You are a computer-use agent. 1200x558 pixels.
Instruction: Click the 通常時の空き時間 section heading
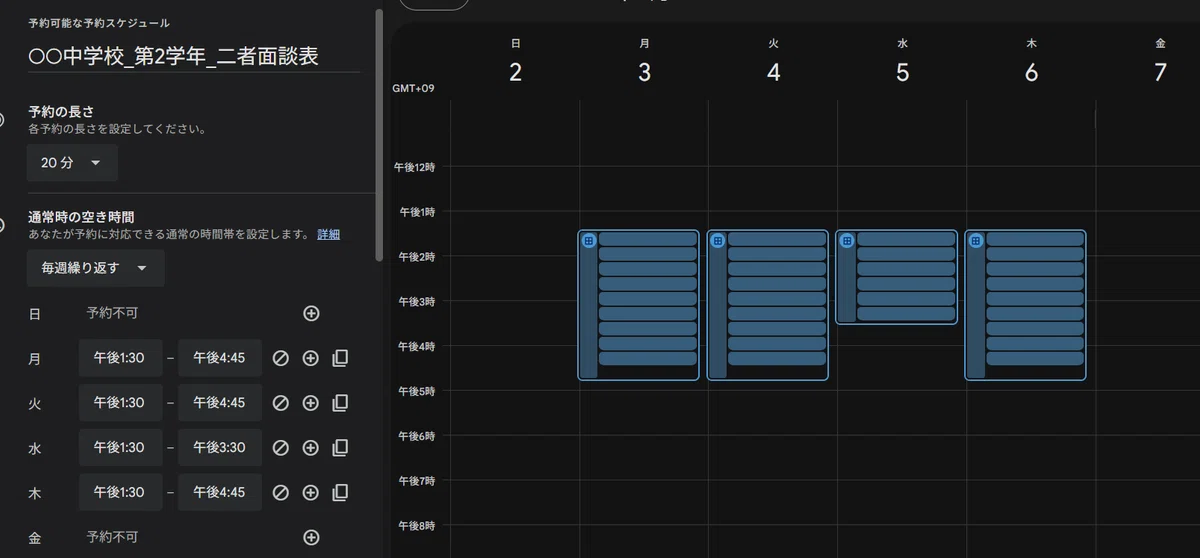coord(81,217)
